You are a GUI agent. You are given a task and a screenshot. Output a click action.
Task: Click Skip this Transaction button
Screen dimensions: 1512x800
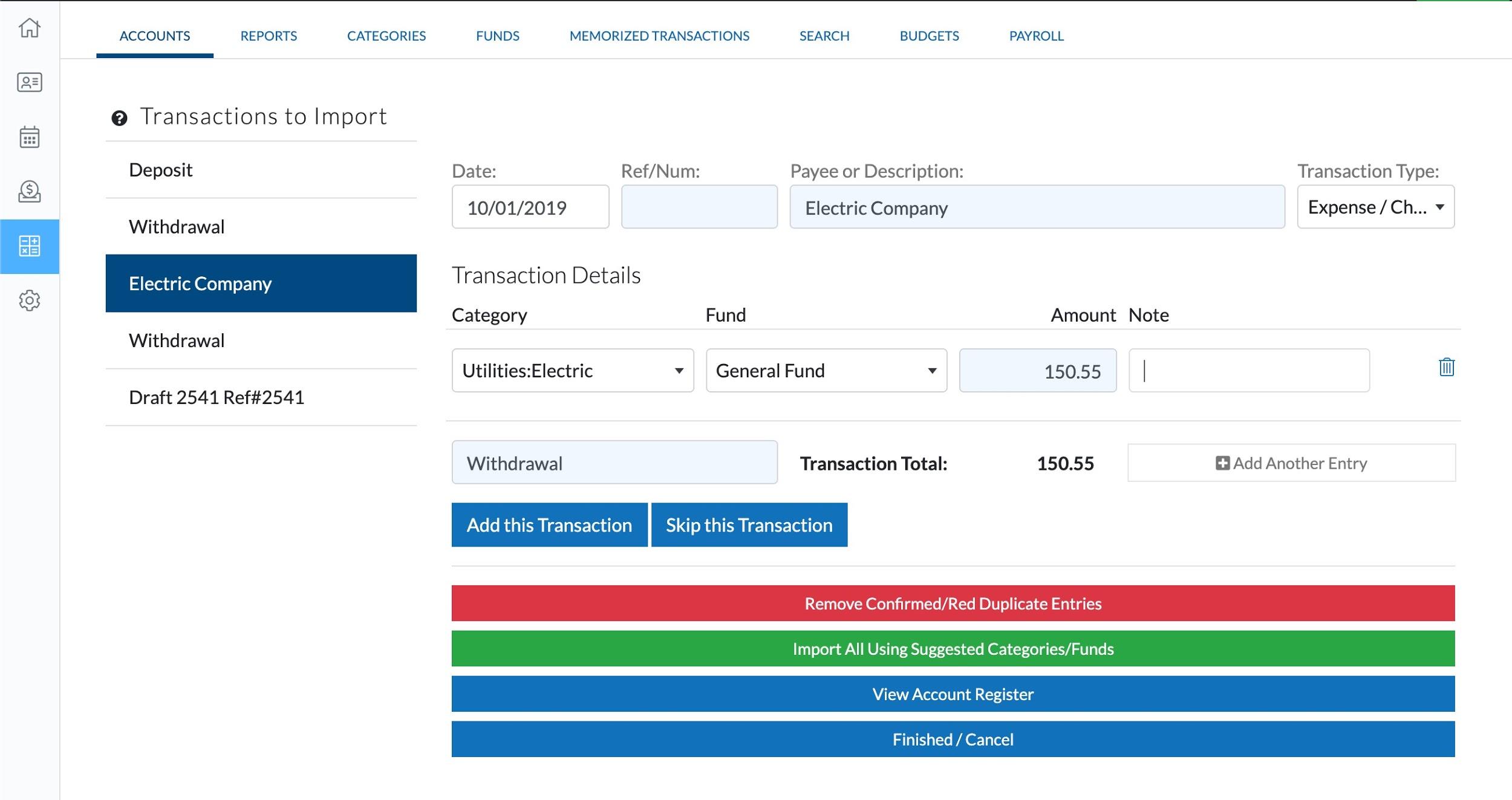tap(749, 524)
